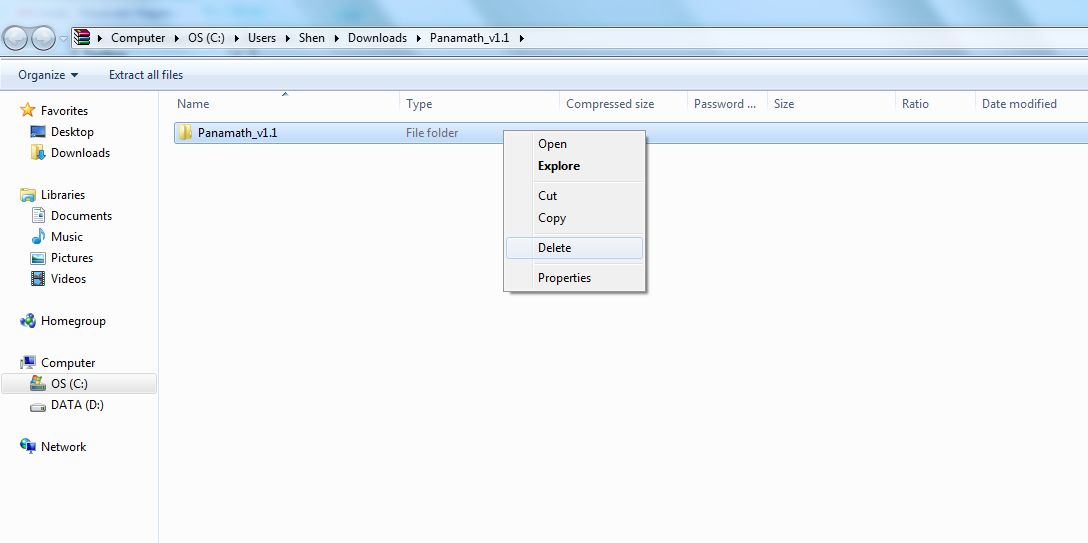Click the Network globe icon
The image size is (1088, 543).
(x=28, y=446)
